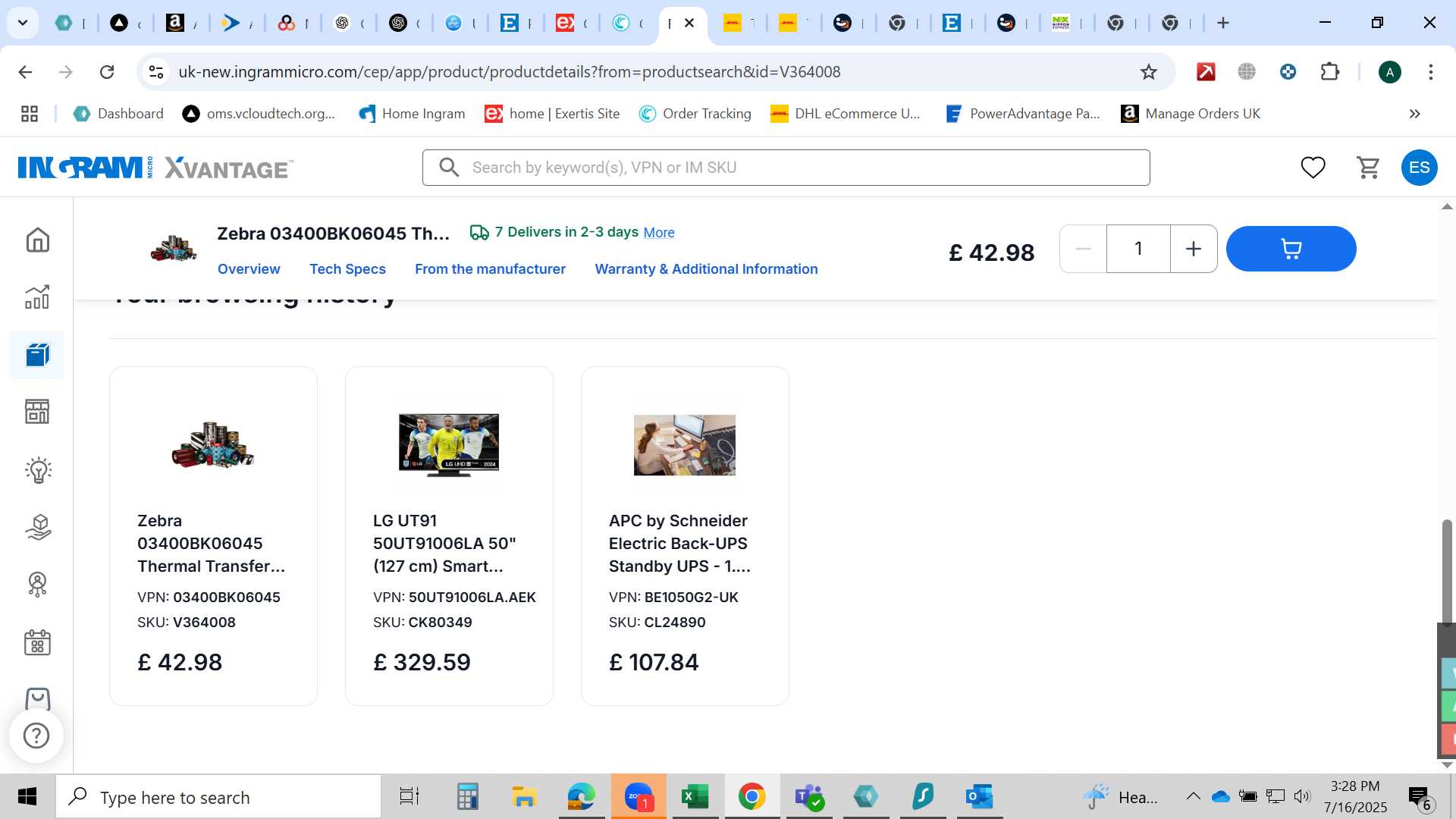Screen dimensions: 1456x819
Task: Open the LG UT91 TV product image
Action: (x=449, y=444)
